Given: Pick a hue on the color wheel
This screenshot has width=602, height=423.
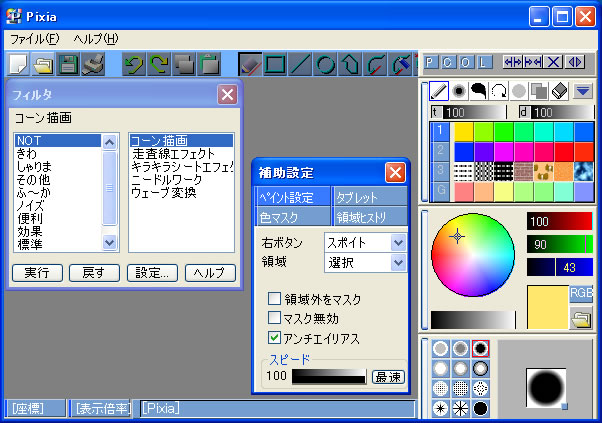Looking at the screenshot, I should [x=473, y=255].
